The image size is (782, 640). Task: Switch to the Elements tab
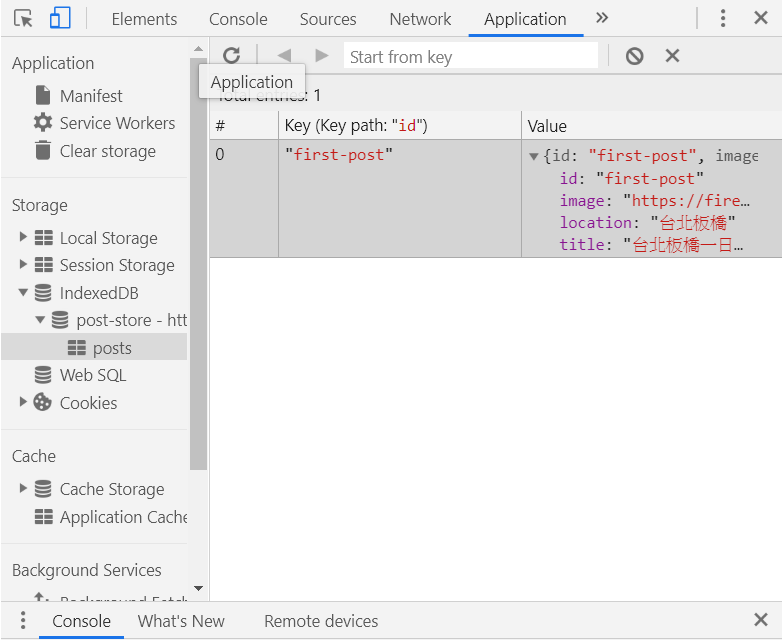pyautogui.click(x=144, y=19)
